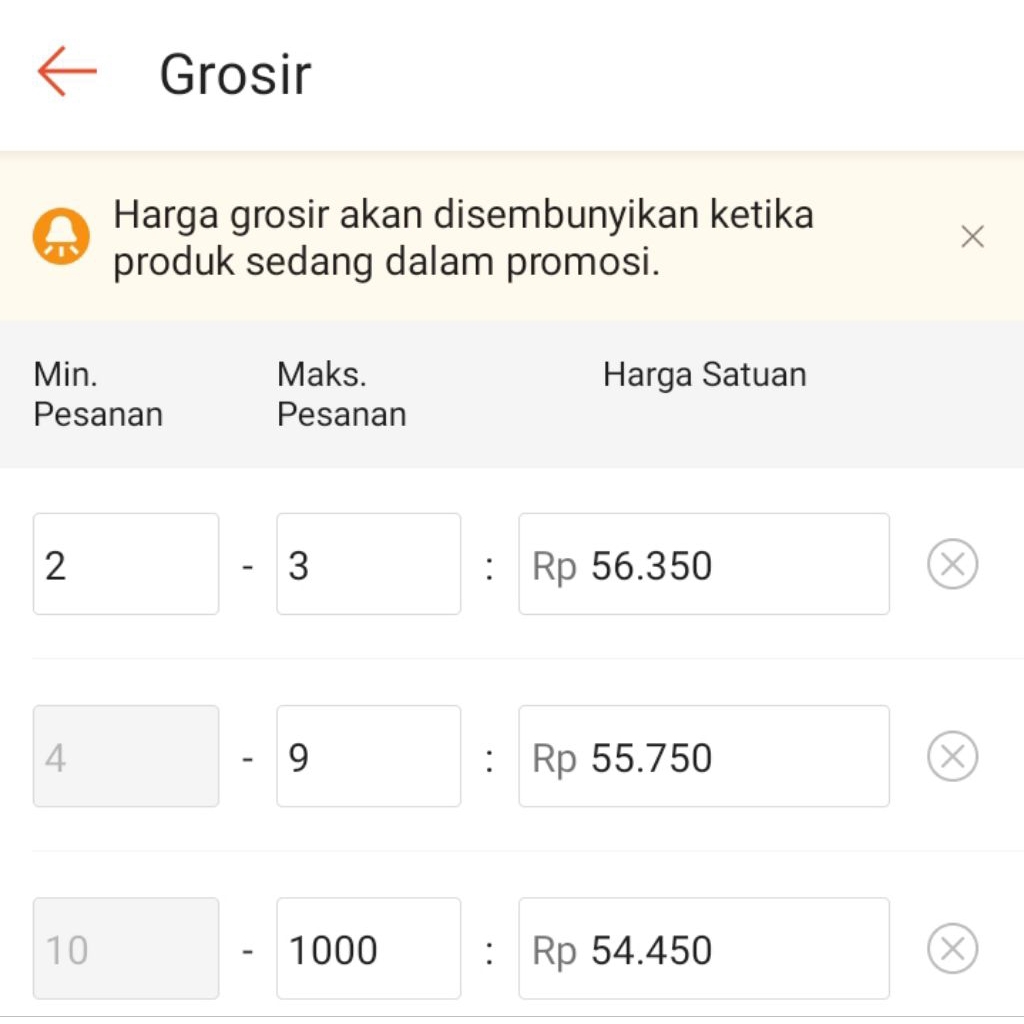Click the circled X beside Rp 54.450
Viewport: 1024px width, 1024px height.
(951, 948)
